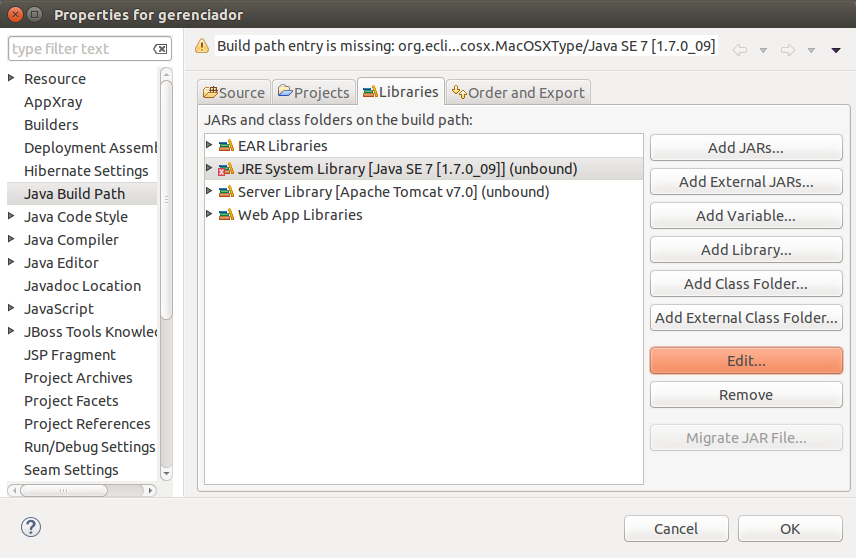
Task: Switch to the Projects tab
Action: (x=314, y=92)
